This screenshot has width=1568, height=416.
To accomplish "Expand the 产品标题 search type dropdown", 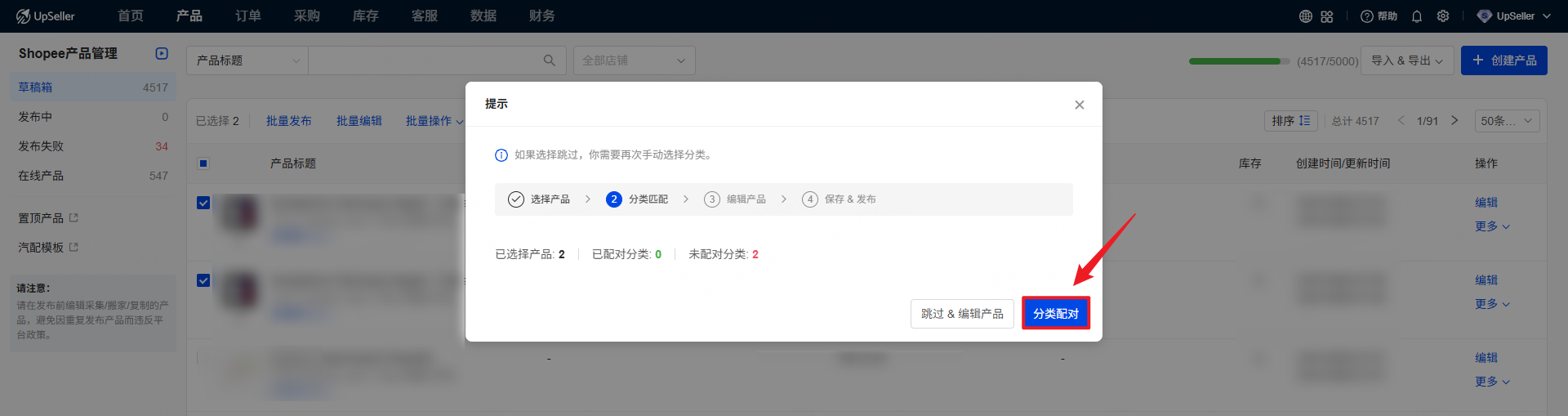I will (x=247, y=60).
